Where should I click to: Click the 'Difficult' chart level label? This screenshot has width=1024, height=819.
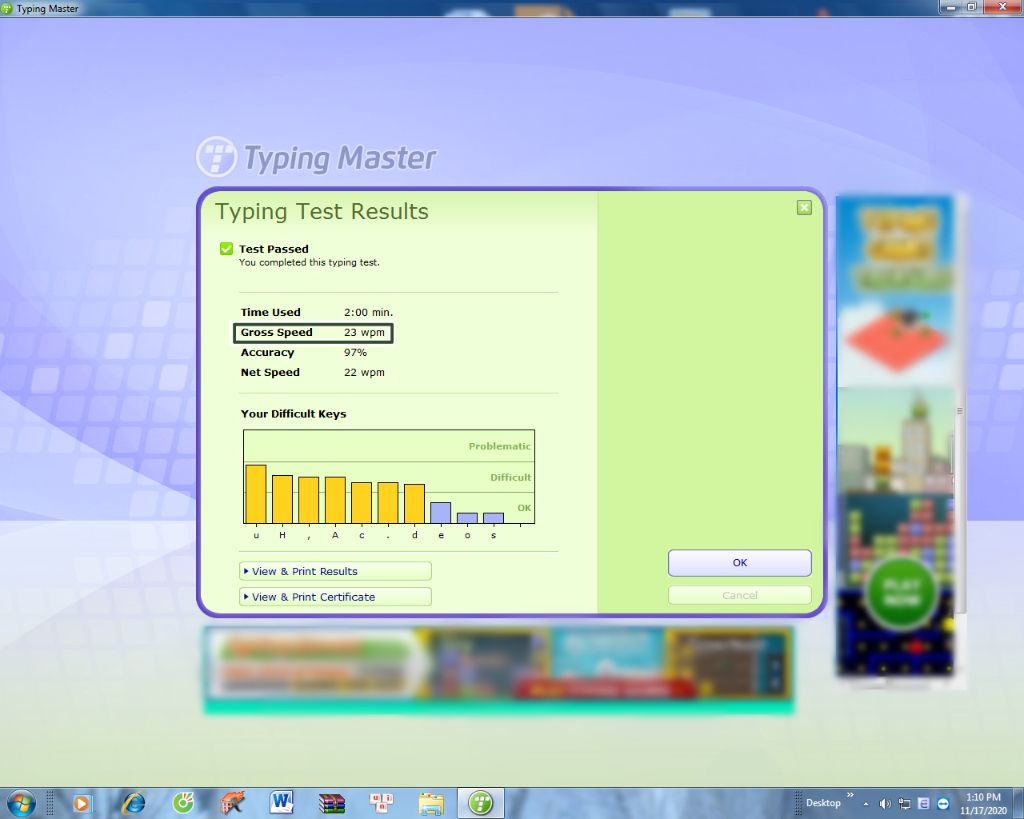point(511,477)
